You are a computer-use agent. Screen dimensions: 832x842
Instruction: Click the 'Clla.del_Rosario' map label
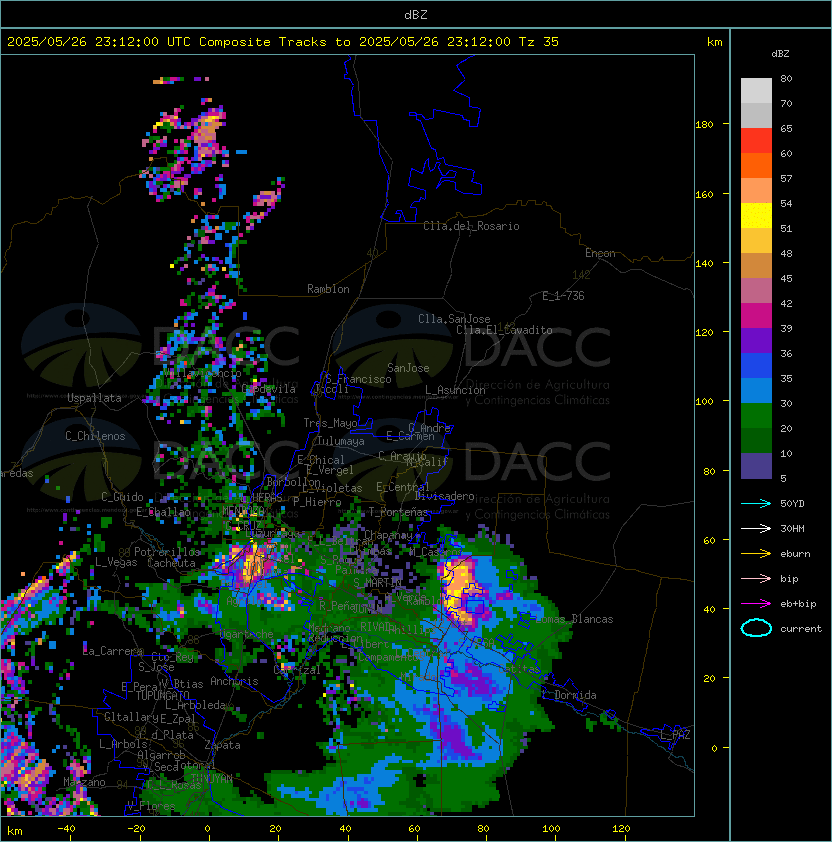[471, 226]
